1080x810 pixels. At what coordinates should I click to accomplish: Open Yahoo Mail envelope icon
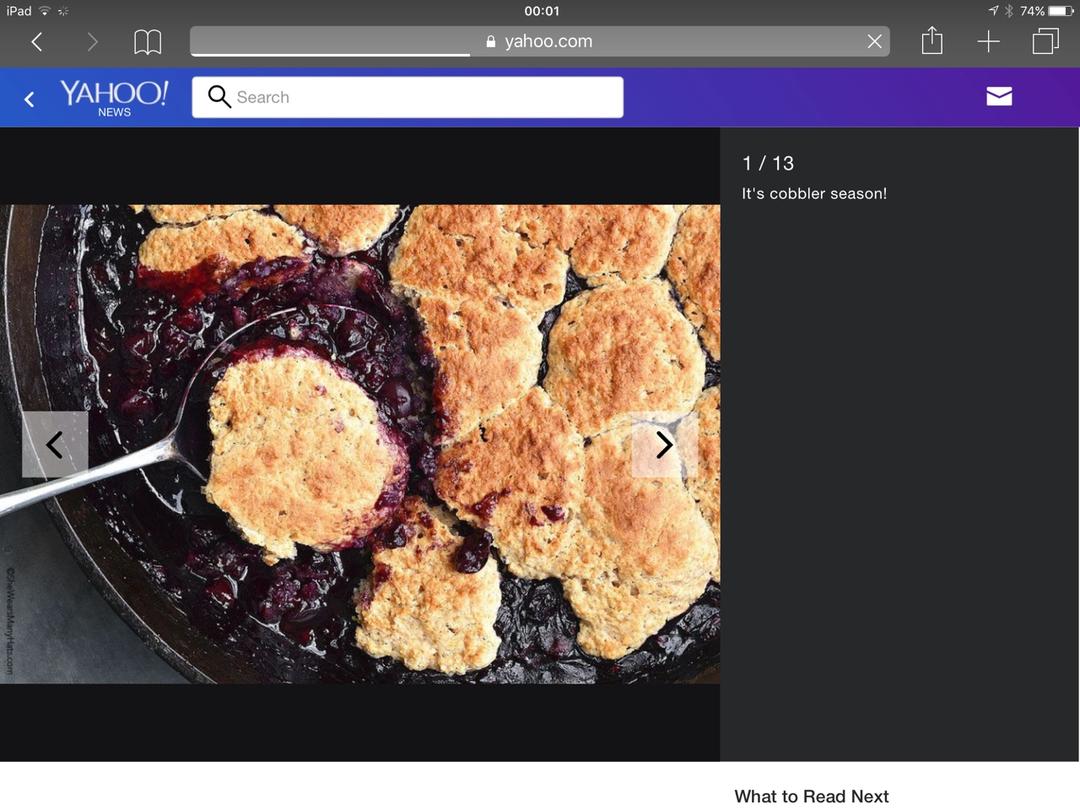(999, 96)
